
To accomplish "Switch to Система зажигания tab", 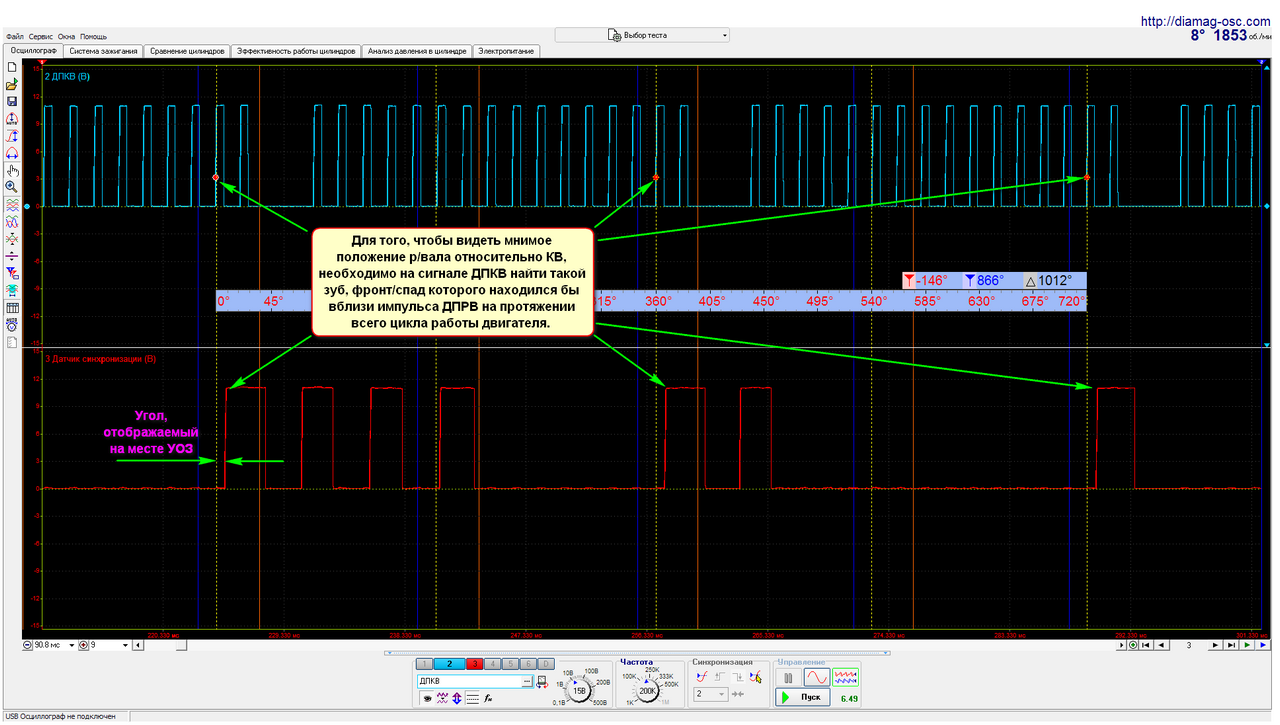I will coord(103,50).
